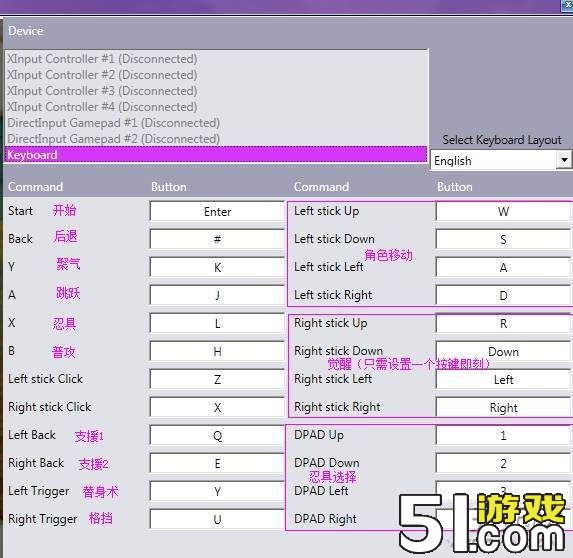Click Left Trigger field showing Y
Screen dimensions: 573x558
click(217, 491)
